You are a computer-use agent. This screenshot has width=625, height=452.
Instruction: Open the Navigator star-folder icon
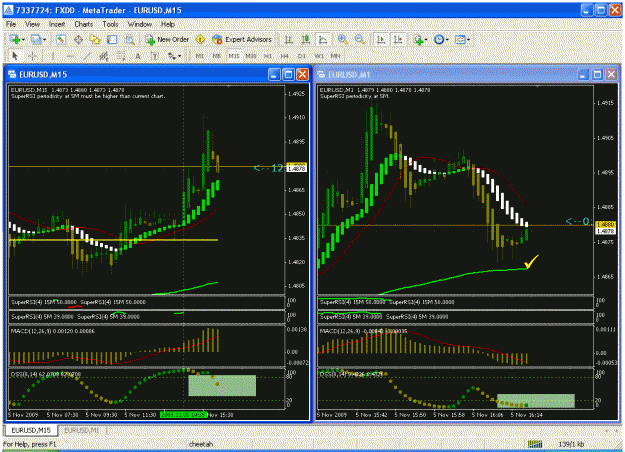click(x=95, y=39)
